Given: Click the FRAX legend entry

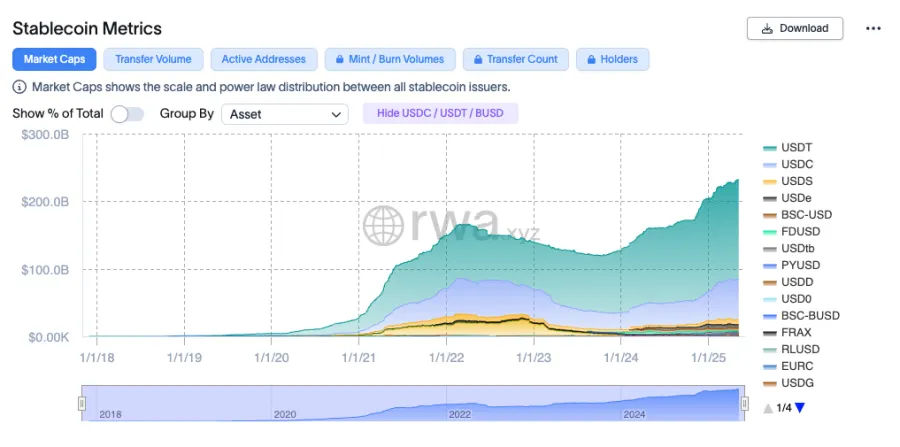Looking at the screenshot, I should coord(787,332).
